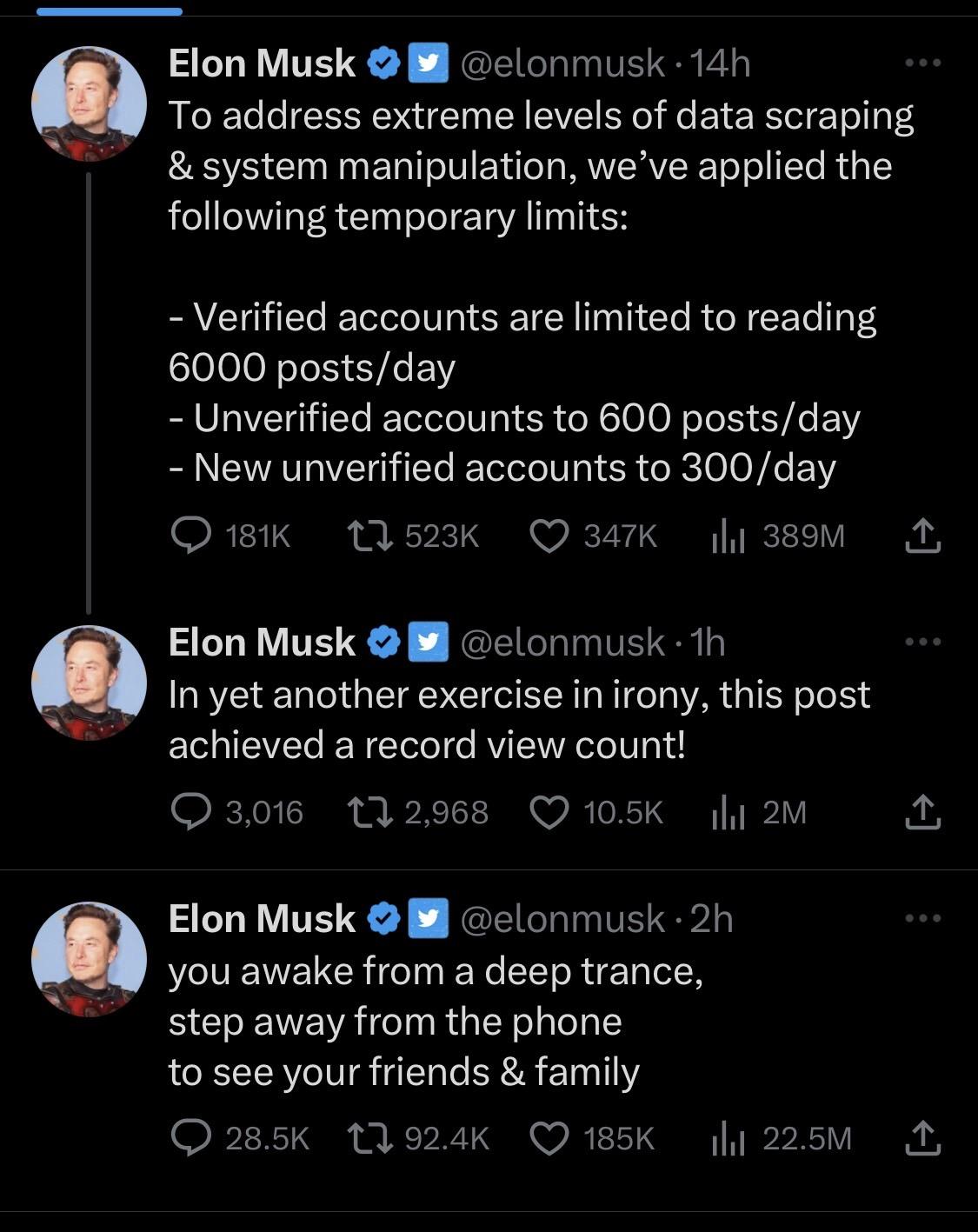Retweet the 6000 posts/day limits tweet

pos(369,536)
